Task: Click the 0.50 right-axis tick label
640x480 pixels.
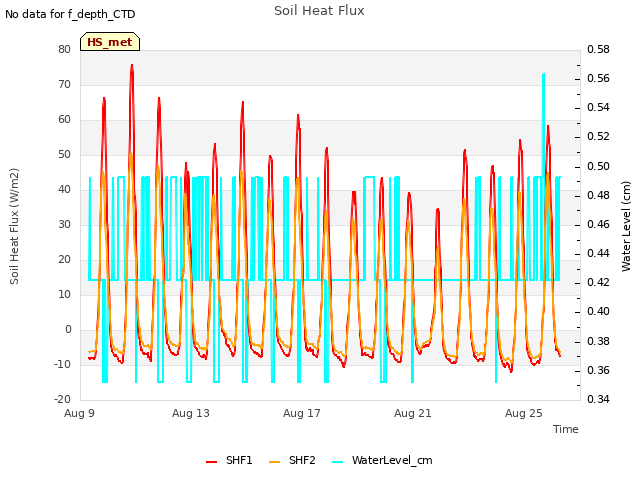Action: 598,167
